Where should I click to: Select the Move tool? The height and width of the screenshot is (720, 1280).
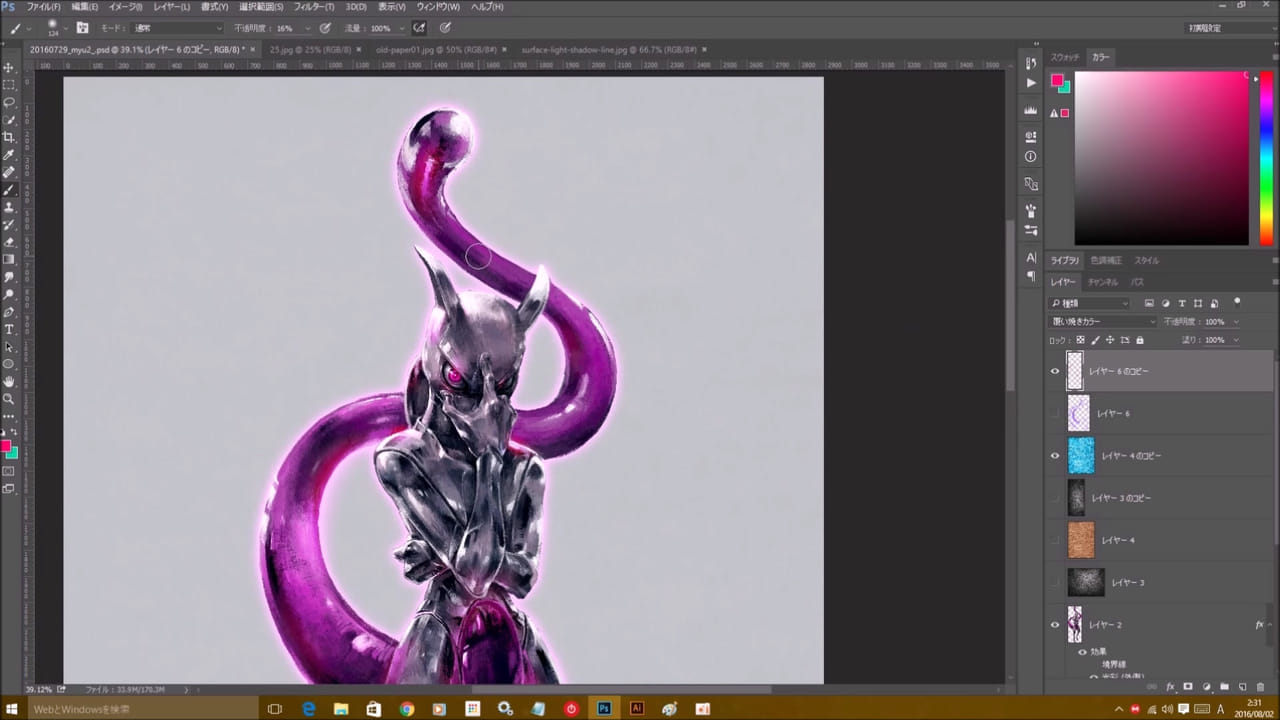click(9, 67)
